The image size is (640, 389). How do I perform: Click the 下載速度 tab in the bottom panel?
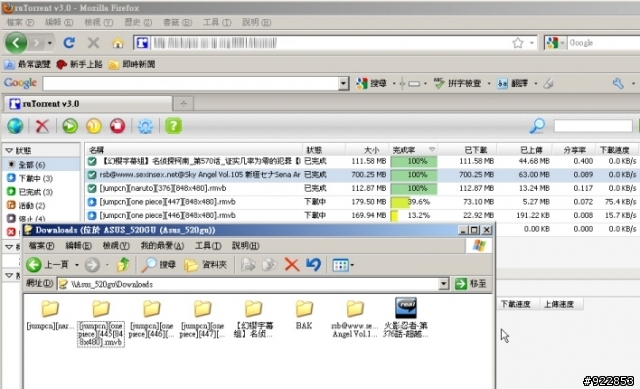click(x=516, y=304)
